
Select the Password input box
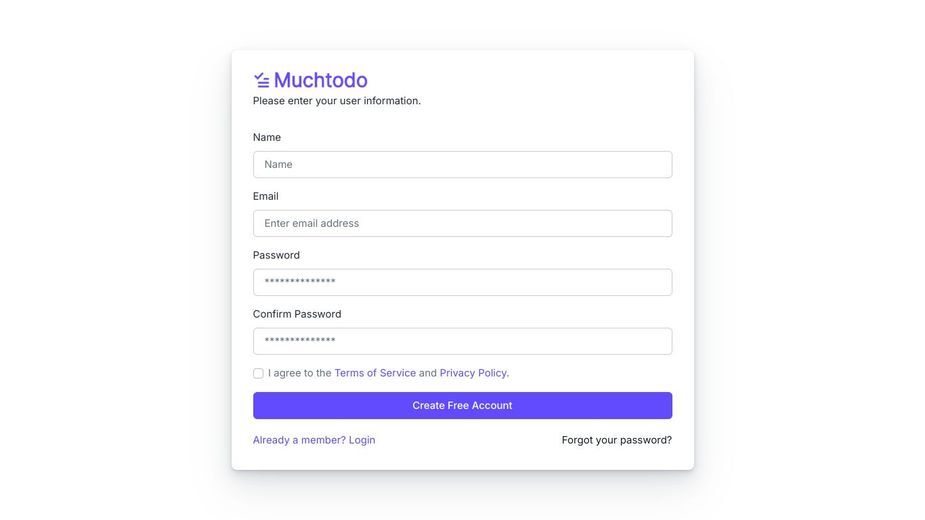pos(462,282)
